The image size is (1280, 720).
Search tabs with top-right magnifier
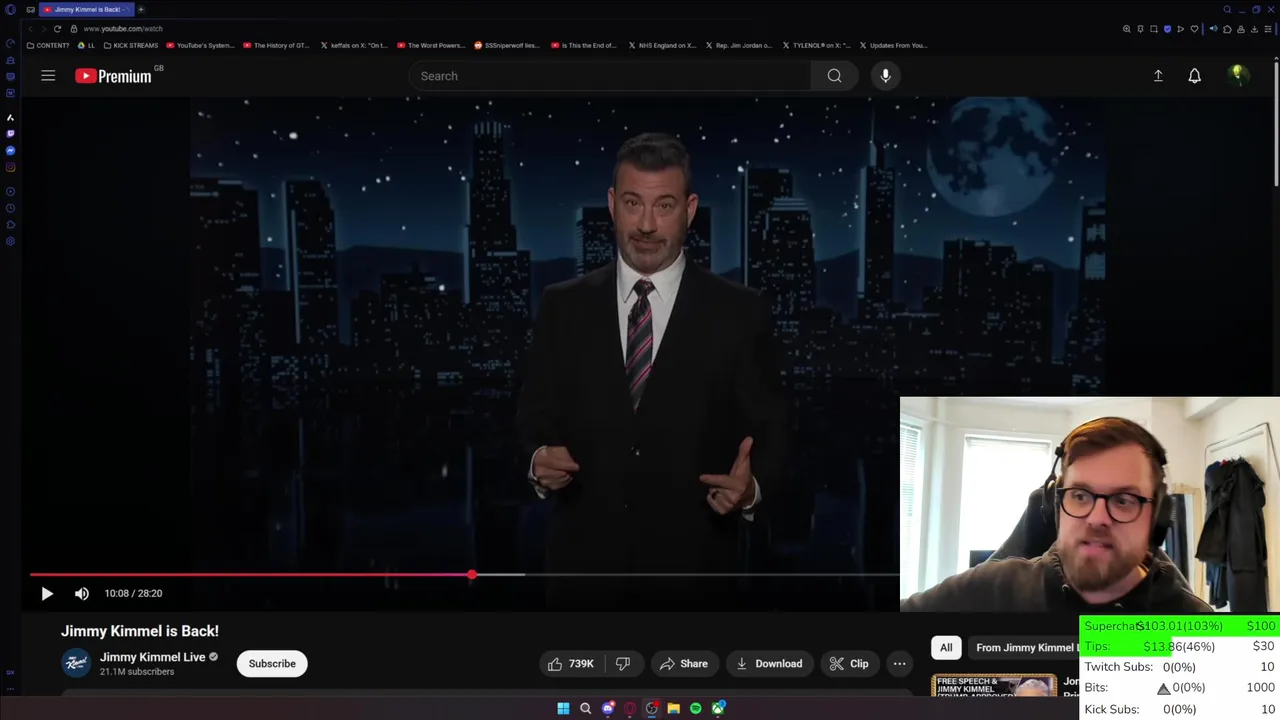[1227, 9]
